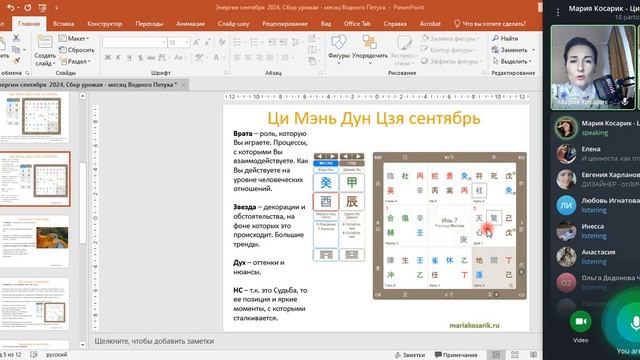Expand the Заменить dropdown arrow
Image resolution: width=640 pixels, height=360 pixels.
(x=533, y=50)
